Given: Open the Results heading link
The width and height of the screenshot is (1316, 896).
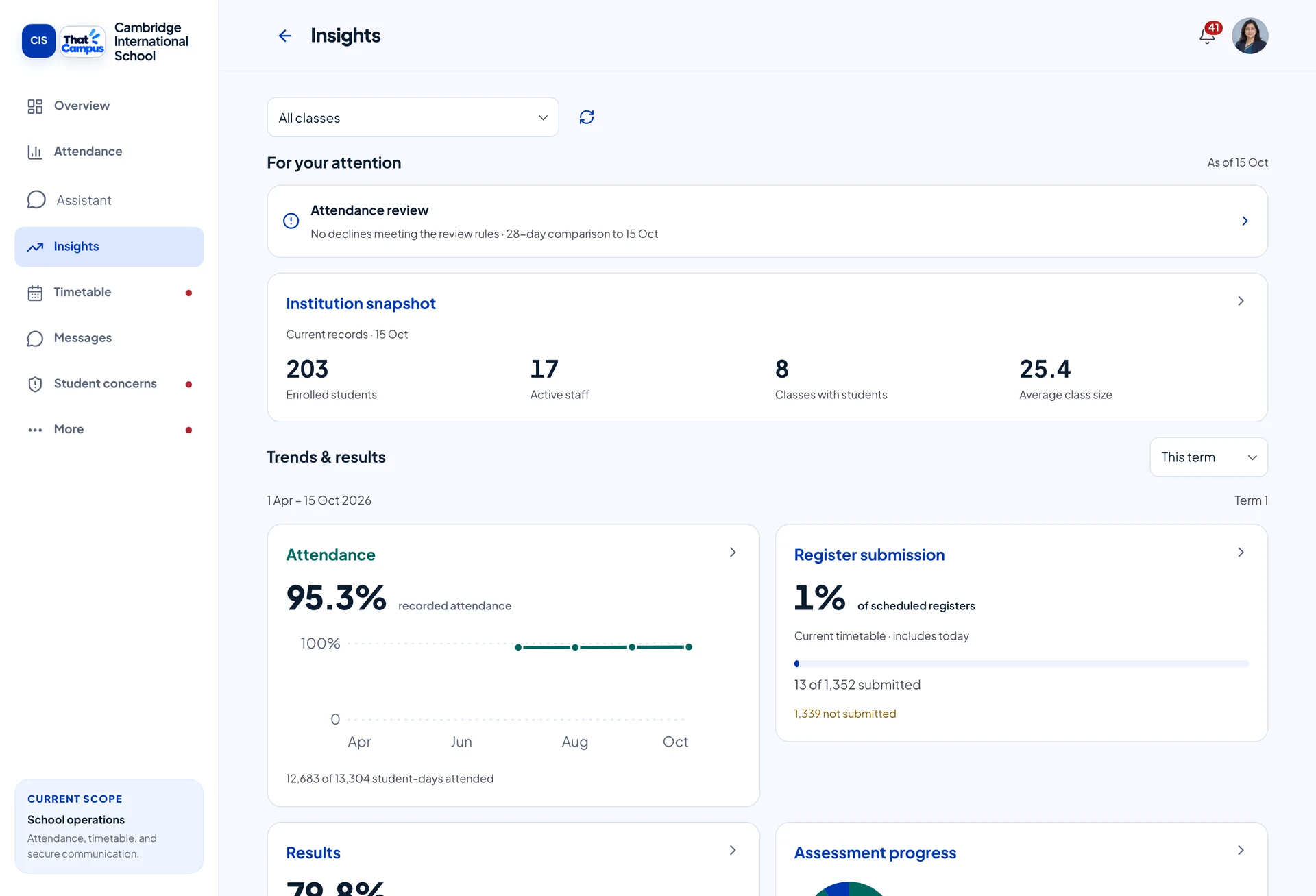Looking at the screenshot, I should pos(313,853).
